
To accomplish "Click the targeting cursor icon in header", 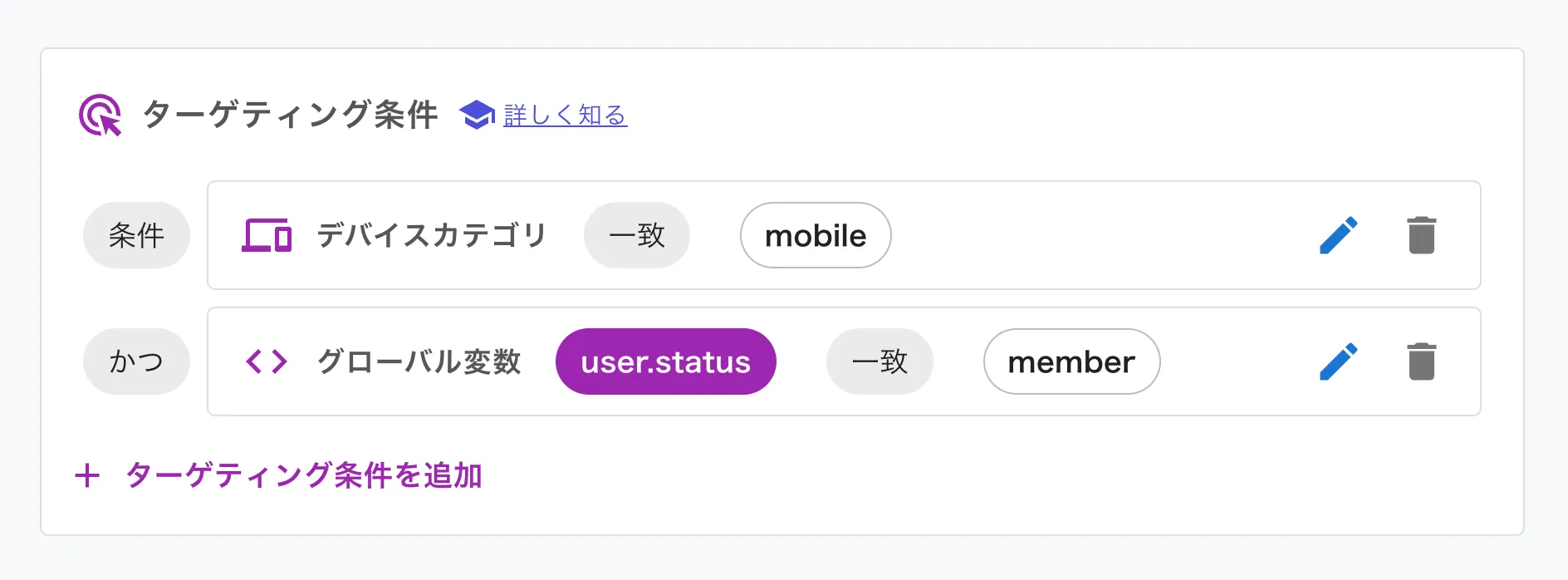I will (x=100, y=115).
